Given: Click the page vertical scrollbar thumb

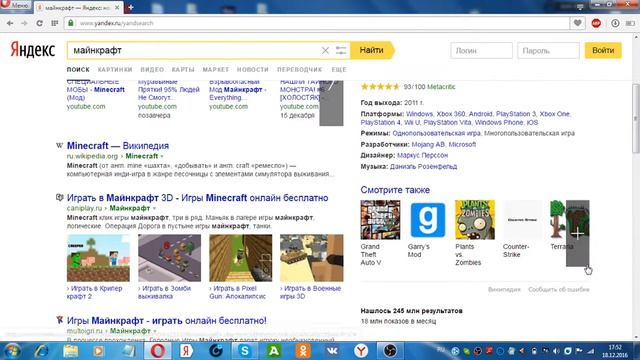Looking at the screenshot, I should tap(636, 118).
